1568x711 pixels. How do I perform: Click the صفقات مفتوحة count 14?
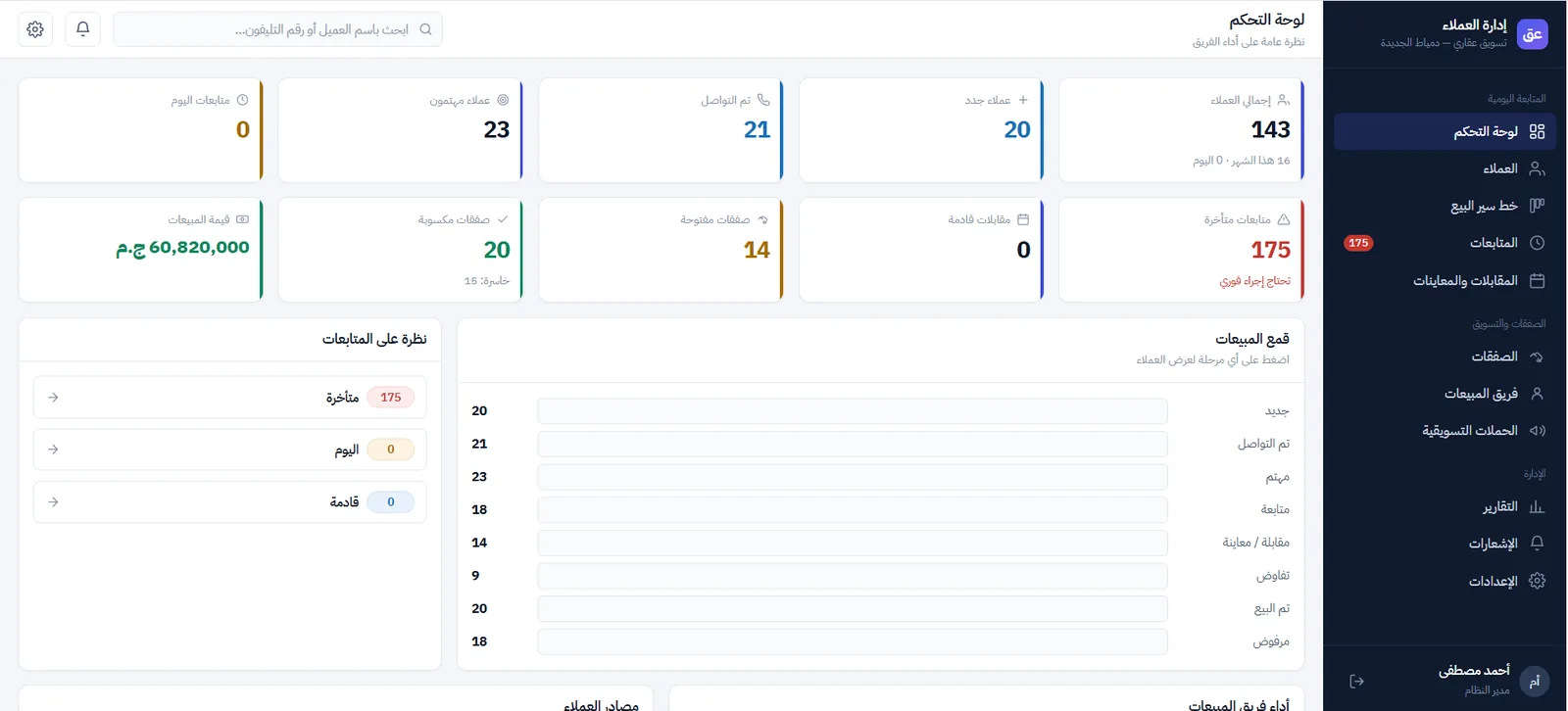[757, 250]
